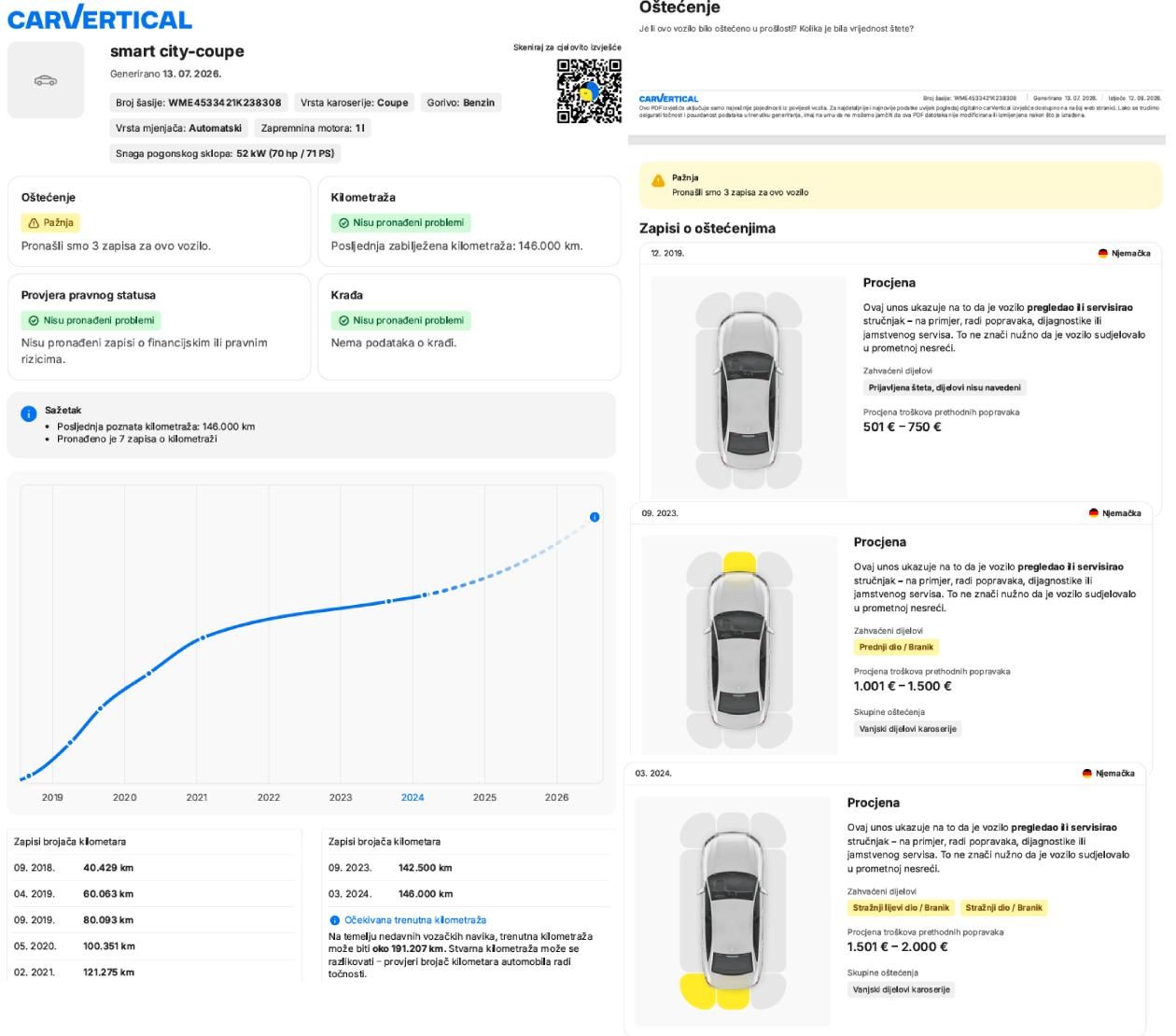Screen dimensions: 1176x1036
Task: Click the Vanjski dijelovi karoserije tag in the 03. 2024. record
Action: 901,990
